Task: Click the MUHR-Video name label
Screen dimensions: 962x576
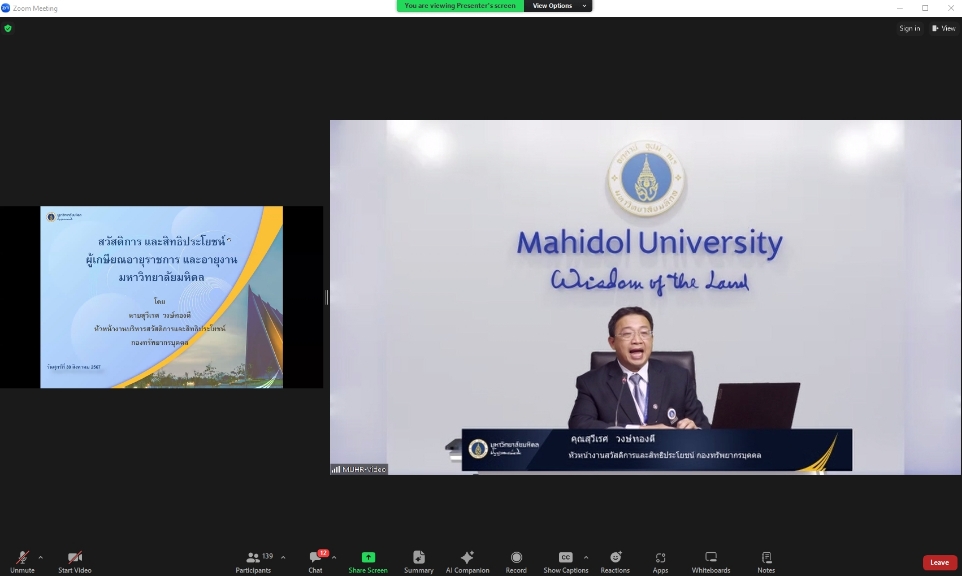Action: pos(359,469)
